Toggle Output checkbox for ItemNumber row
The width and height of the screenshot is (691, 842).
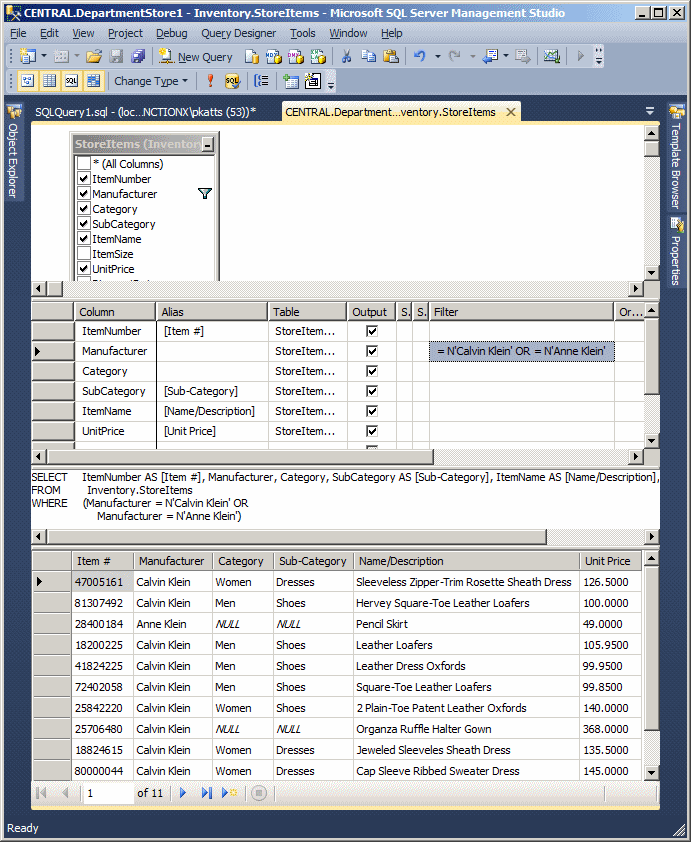372,331
